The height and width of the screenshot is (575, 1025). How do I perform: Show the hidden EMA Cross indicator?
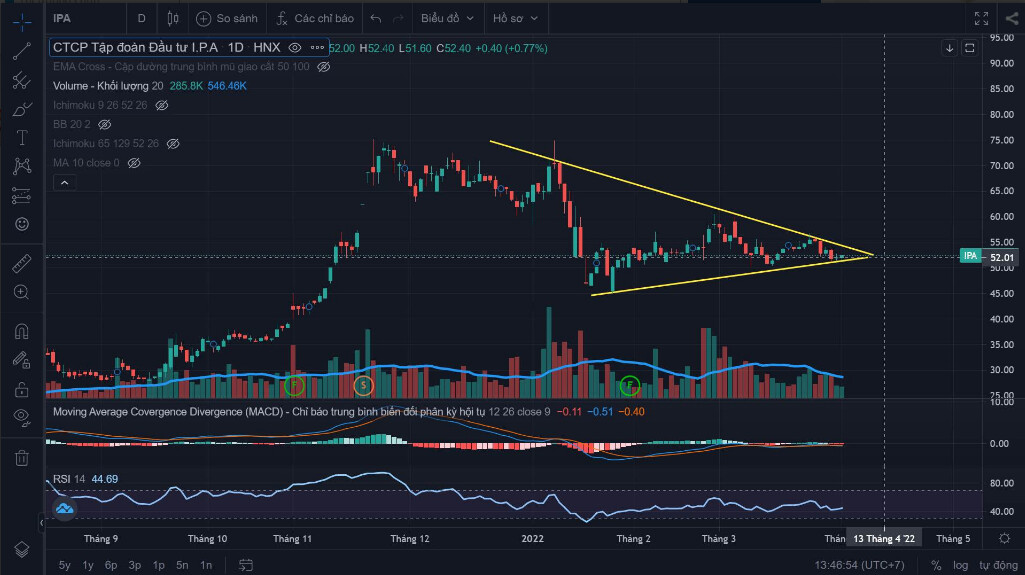[x=323, y=67]
